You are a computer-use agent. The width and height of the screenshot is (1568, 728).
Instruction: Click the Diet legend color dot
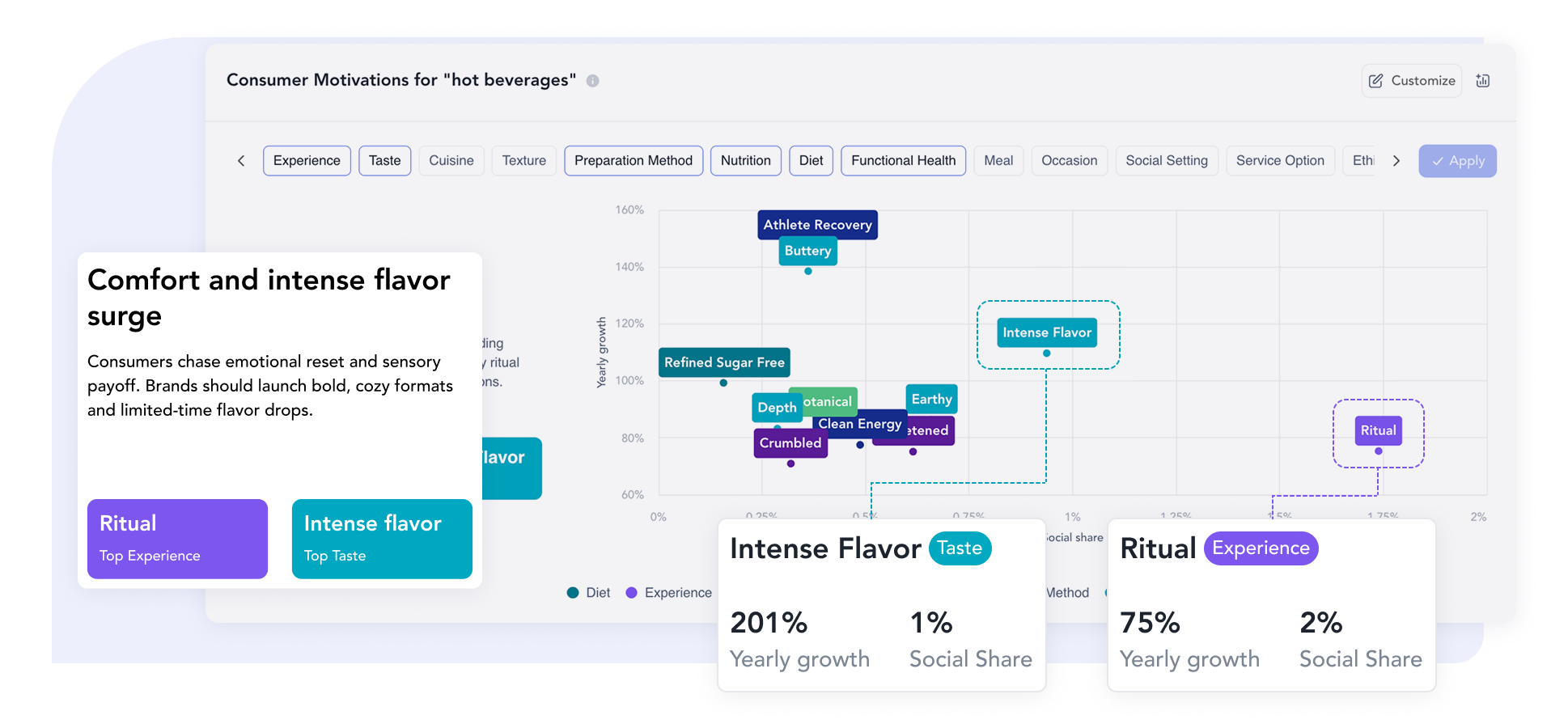(573, 593)
